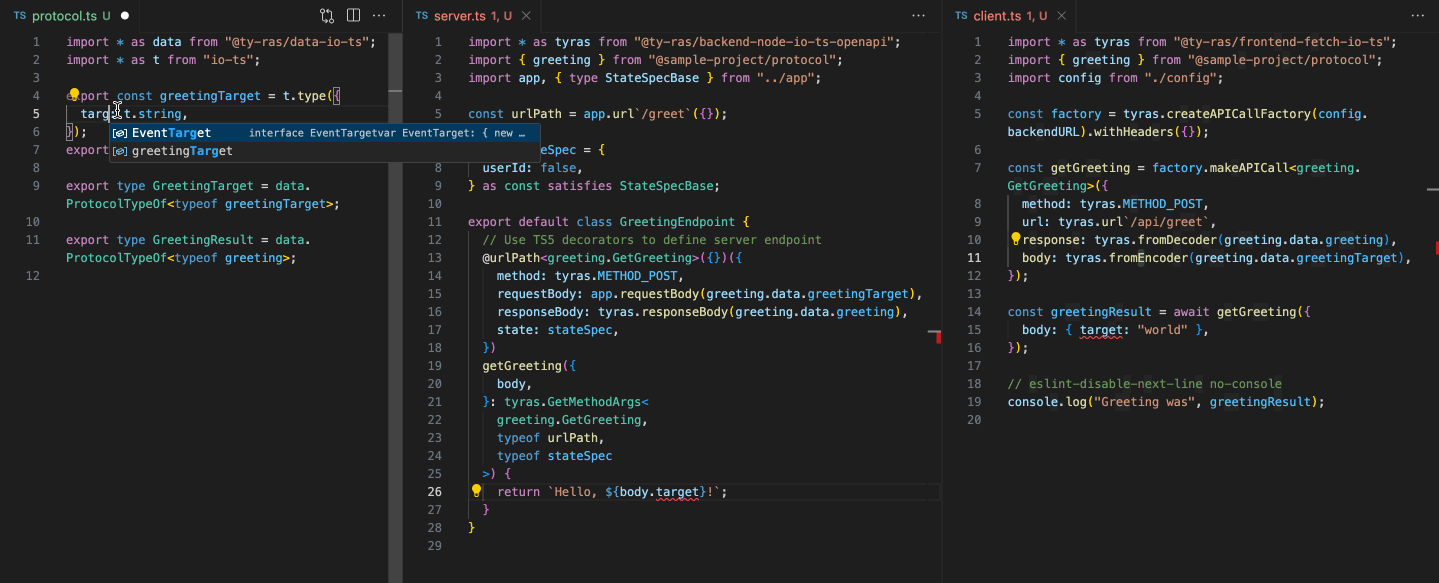
Task: Click the red error marker in server.ts scrollbar
Action: point(938,337)
